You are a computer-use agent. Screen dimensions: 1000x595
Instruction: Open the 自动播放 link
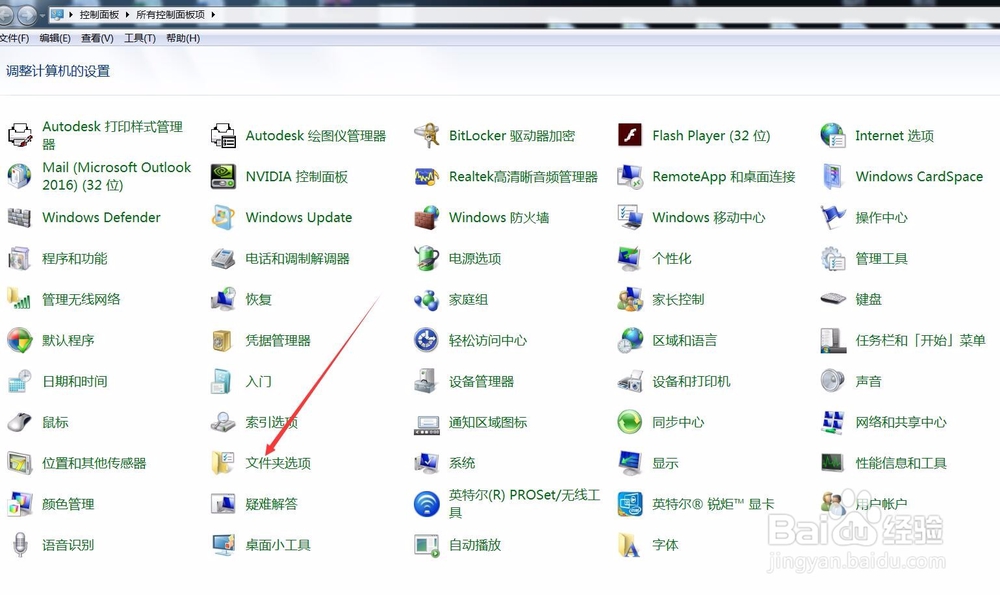474,545
